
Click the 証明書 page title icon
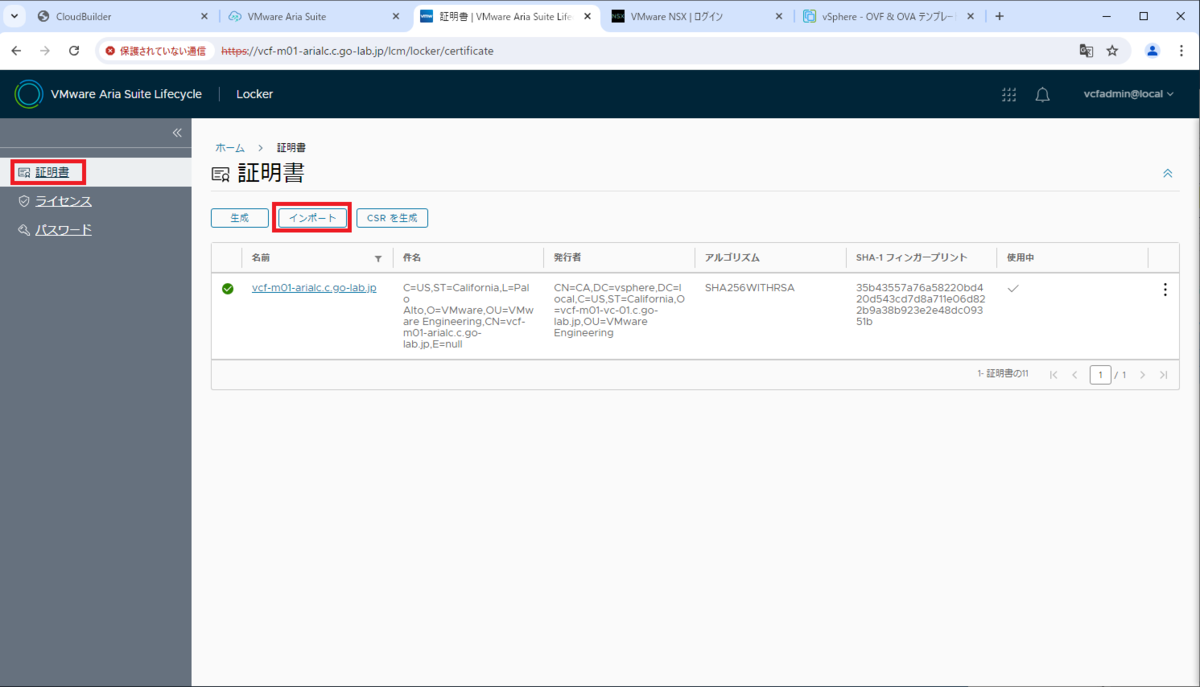[x=220, y=174]
